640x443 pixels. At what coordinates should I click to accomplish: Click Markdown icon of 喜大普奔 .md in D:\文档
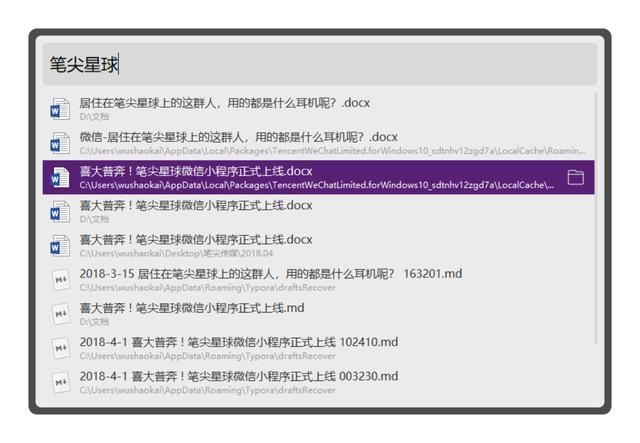click(61, 314)
